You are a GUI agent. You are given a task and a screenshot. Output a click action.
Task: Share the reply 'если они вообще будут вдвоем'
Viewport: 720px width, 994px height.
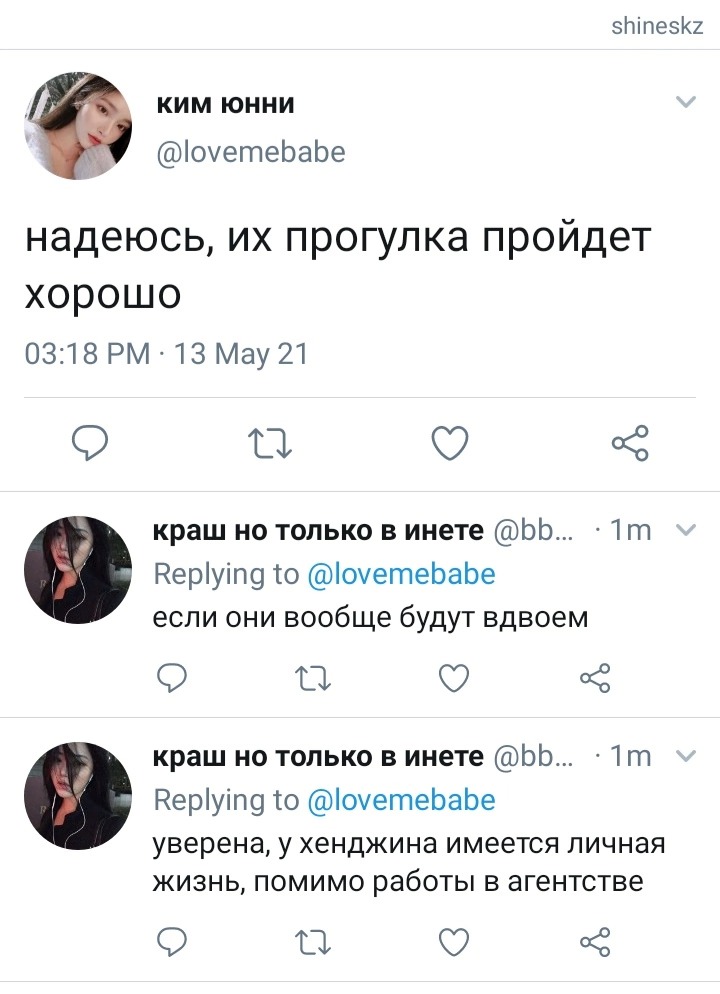[x=595, y=678]
